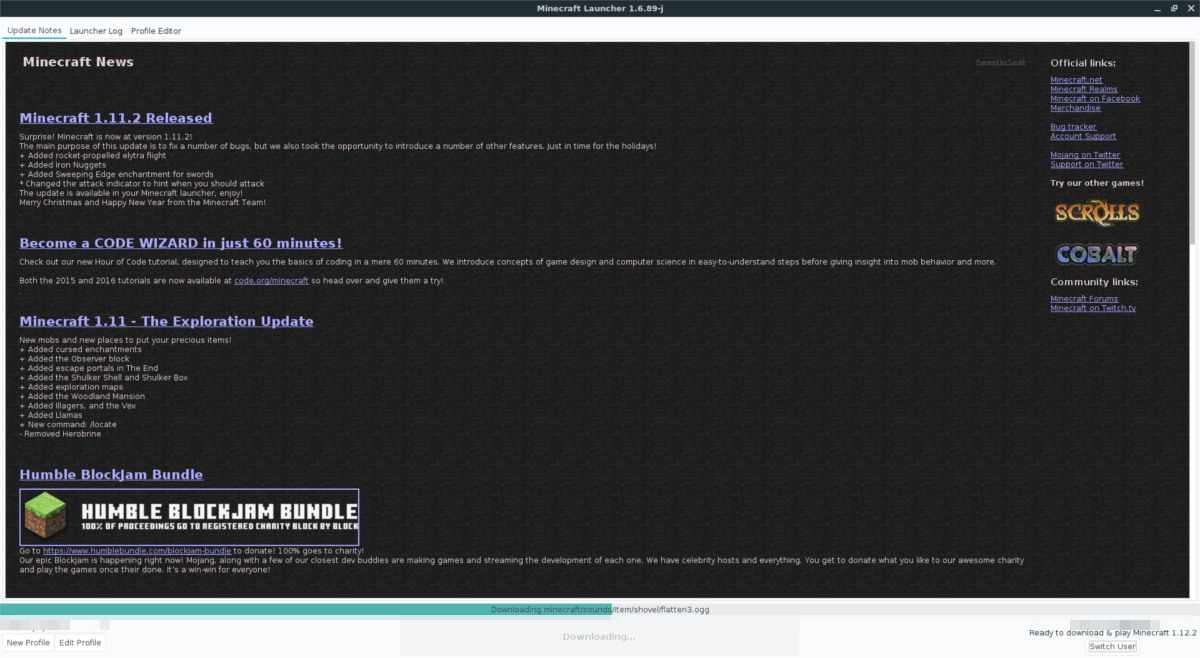Open Mojang on Twitter
This screenshot has width=1200, height=658.
1085,154
